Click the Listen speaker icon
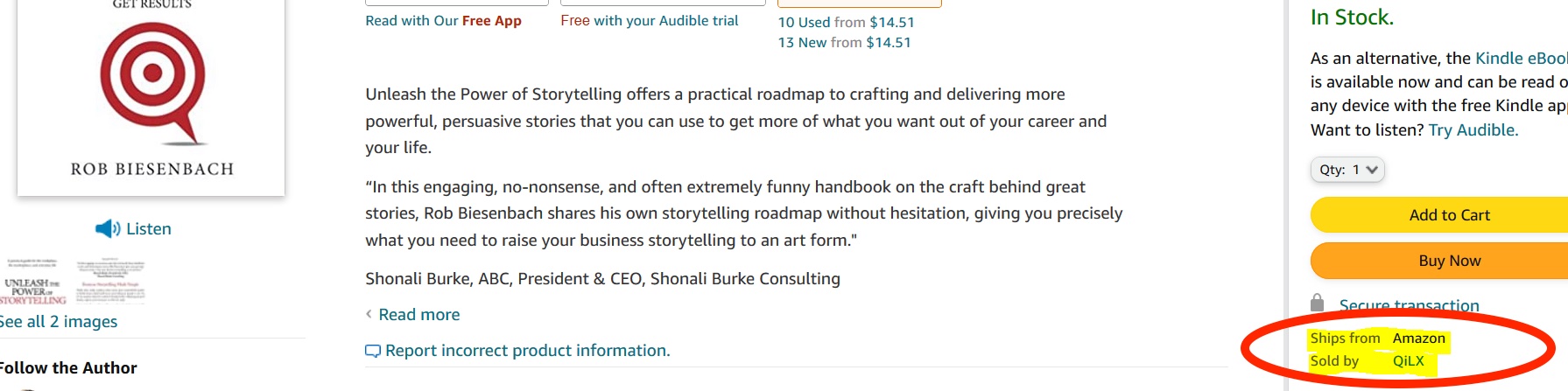1568x391 pixels. pos(108,229)
